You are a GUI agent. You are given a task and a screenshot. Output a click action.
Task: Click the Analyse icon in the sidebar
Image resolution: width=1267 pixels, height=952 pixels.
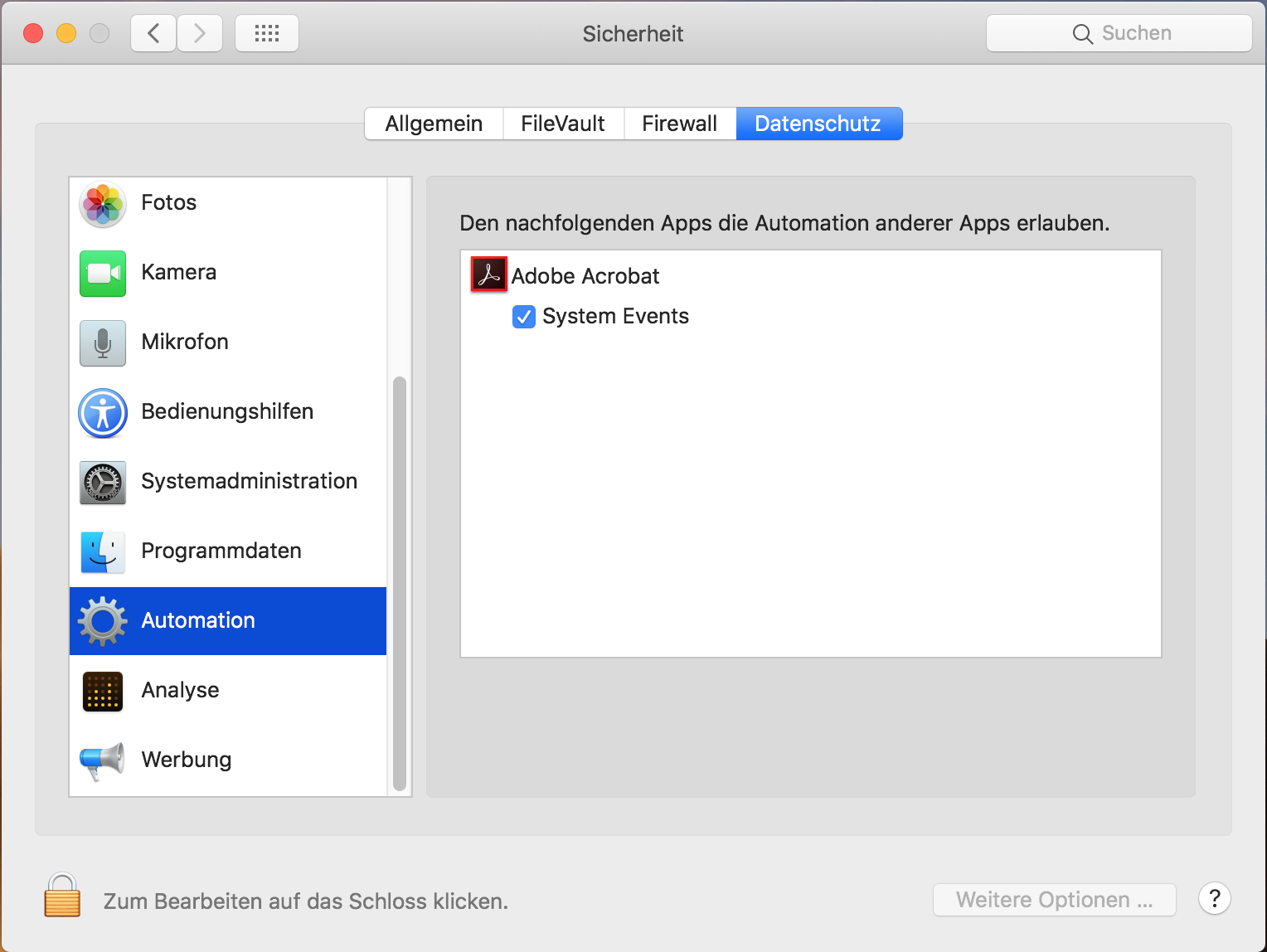point(101,692)
